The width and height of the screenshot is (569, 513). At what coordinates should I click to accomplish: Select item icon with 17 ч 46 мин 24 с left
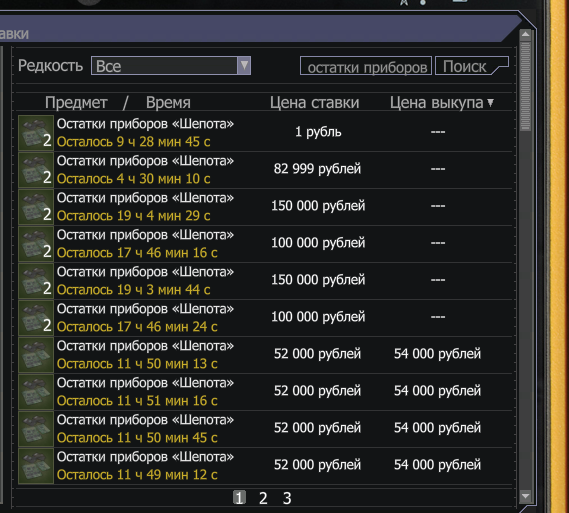[x=36, y=318]
